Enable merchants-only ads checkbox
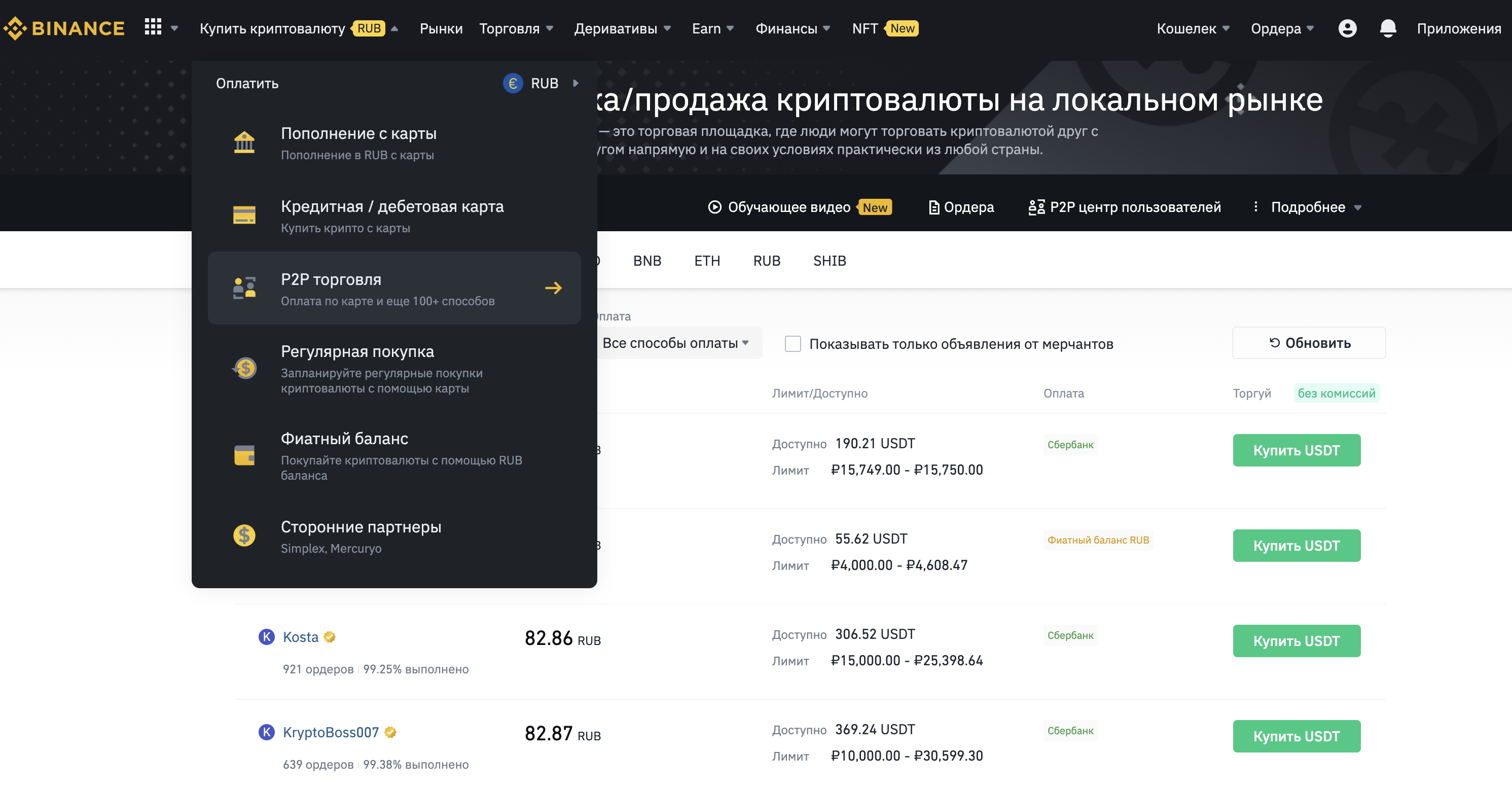This screenshot has width=1512, height=789. pyautogui.click(x=793, y=344)
